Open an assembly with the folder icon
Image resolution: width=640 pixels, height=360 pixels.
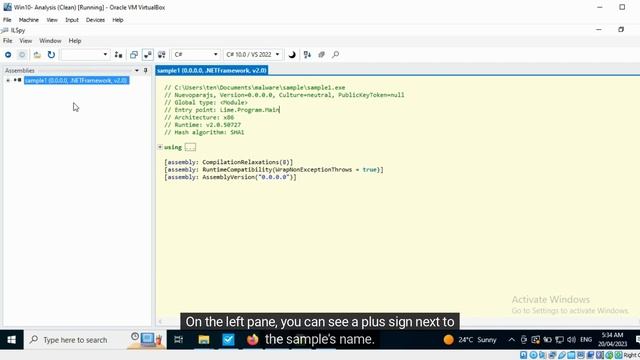pos(37,55)
